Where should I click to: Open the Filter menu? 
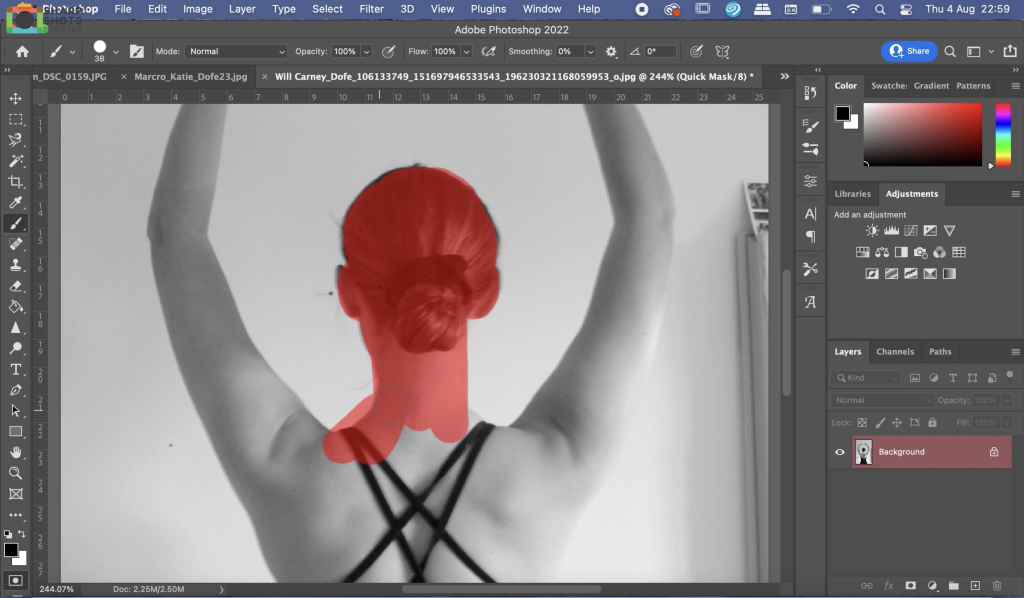pos(371,9)
